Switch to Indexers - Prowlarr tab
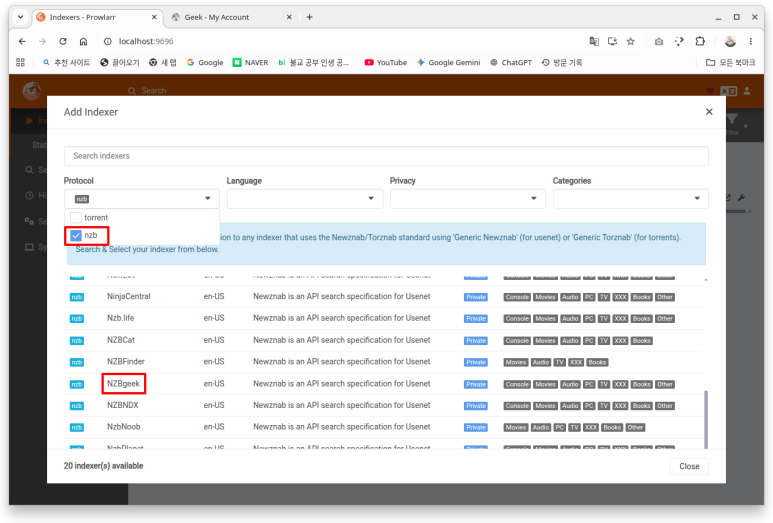This screenshot has height=523, width=773. pos(96,17)
